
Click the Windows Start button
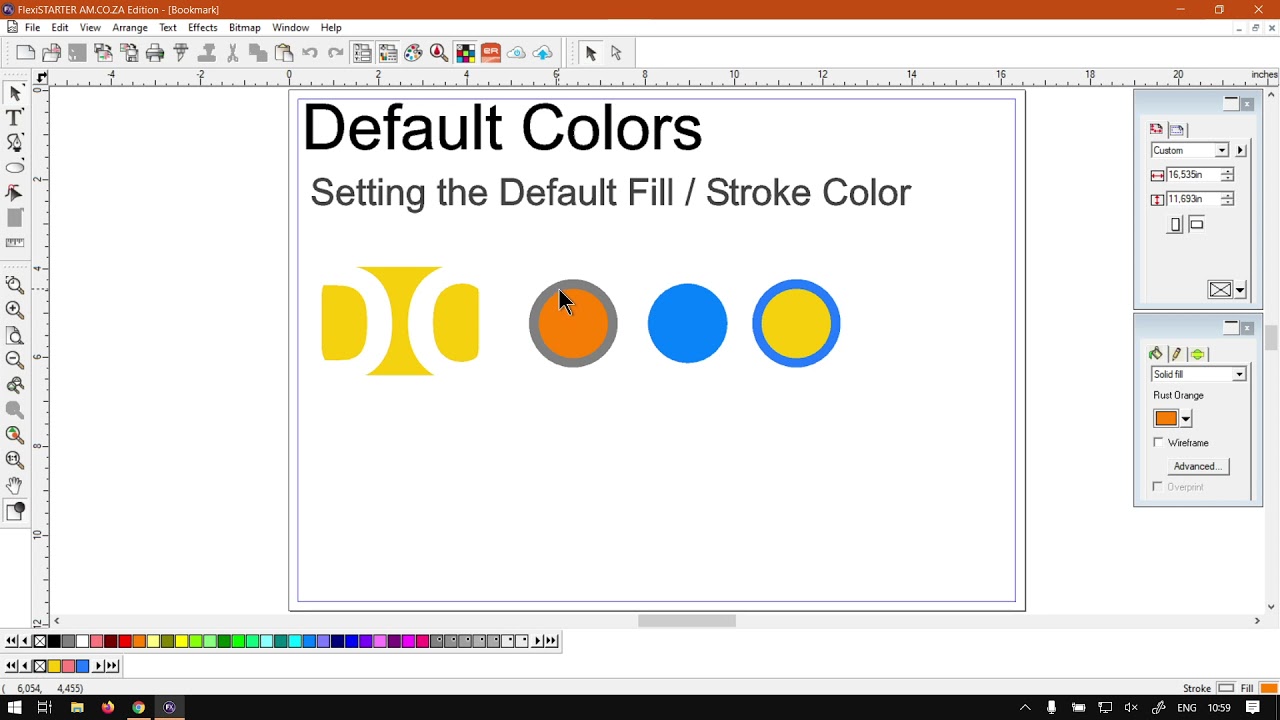[x=15, y=707]
